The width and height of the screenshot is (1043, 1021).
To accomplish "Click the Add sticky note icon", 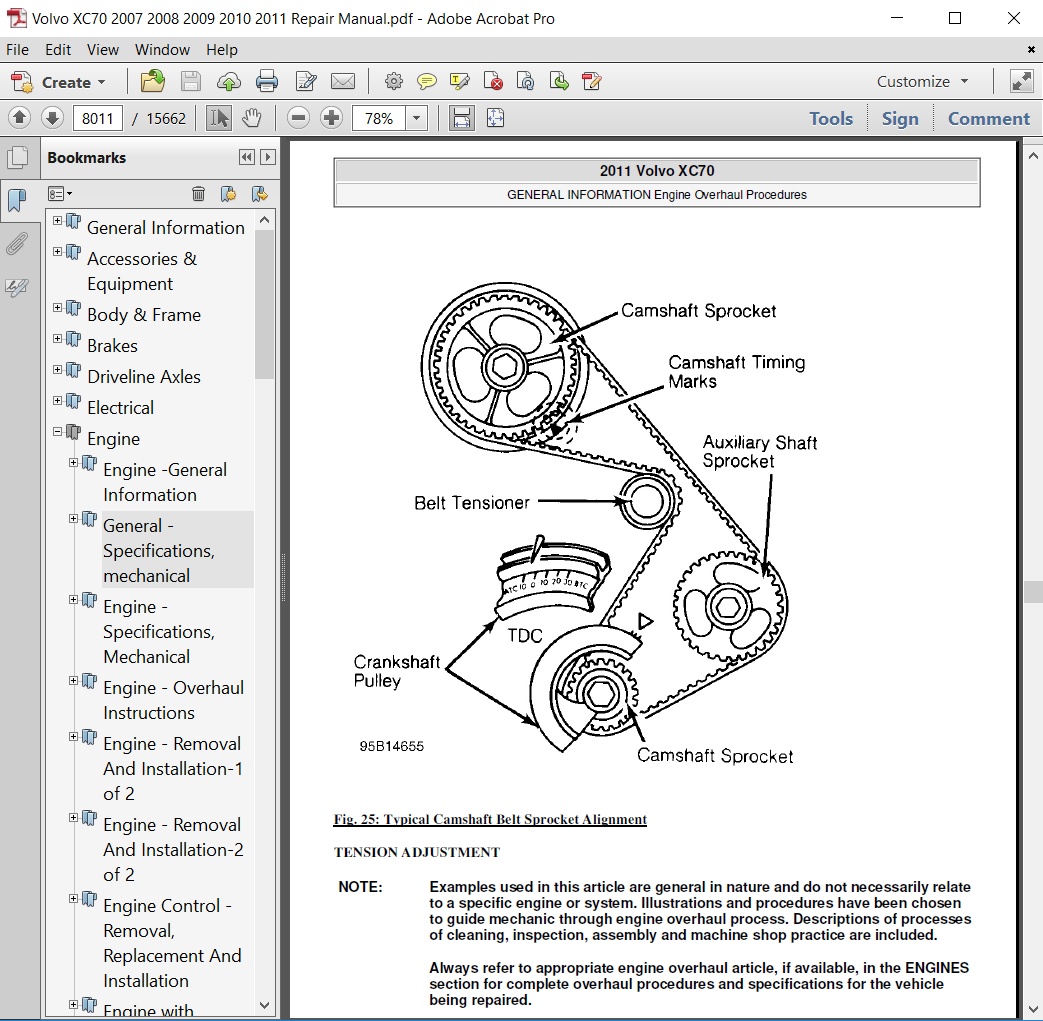I will point(426,81).
